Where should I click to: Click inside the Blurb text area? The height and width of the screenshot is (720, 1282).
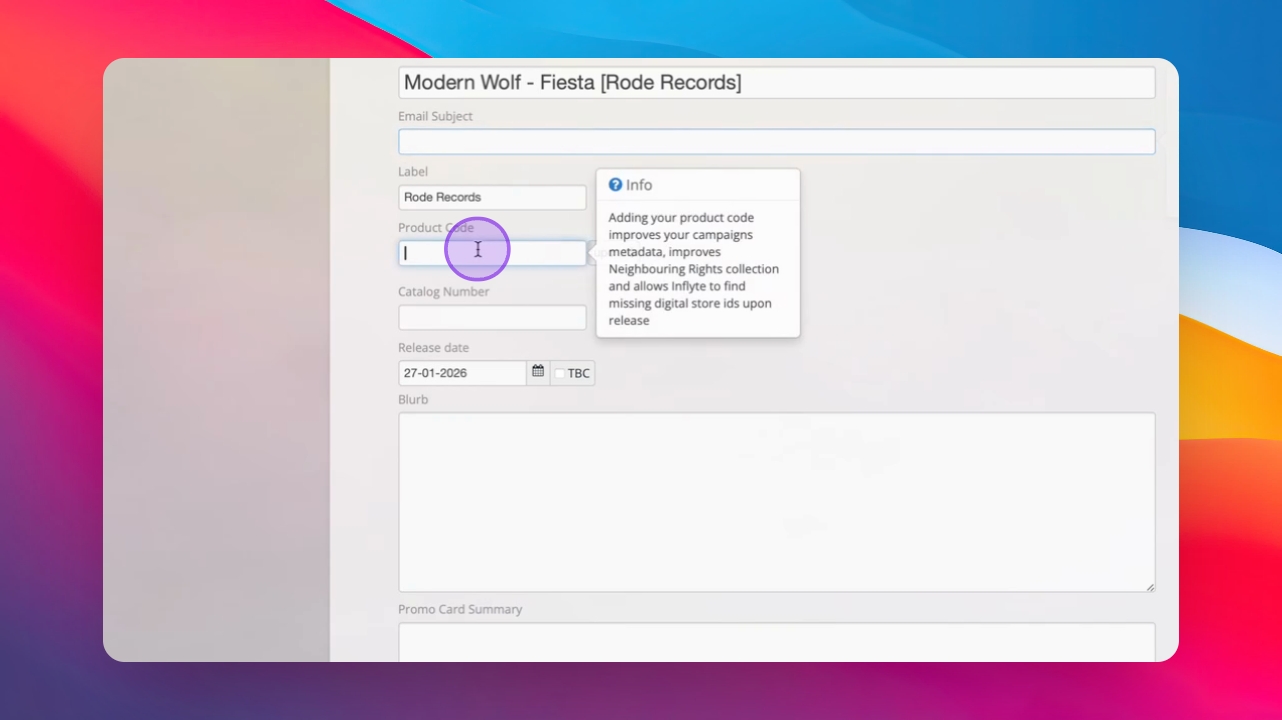pos(776,502)
